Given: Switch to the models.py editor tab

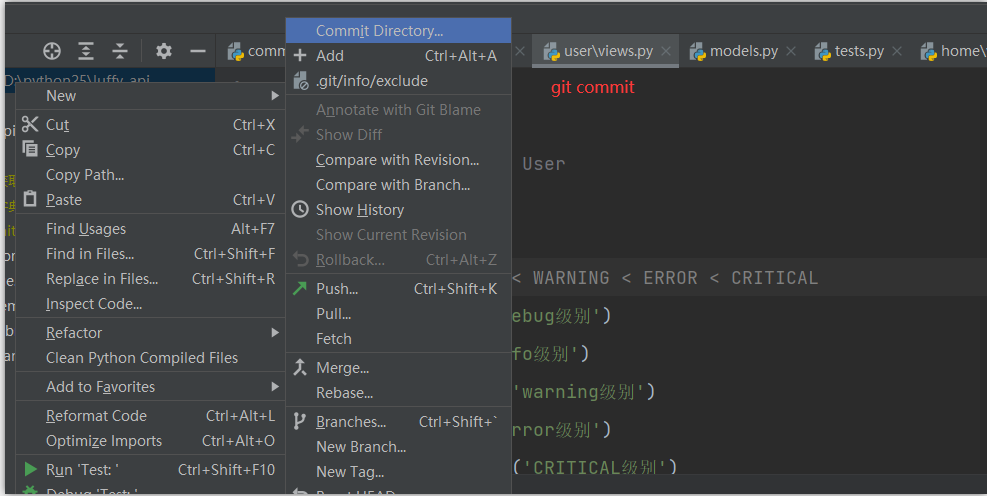Looking at the screenshot, I should tap(743, 51).
